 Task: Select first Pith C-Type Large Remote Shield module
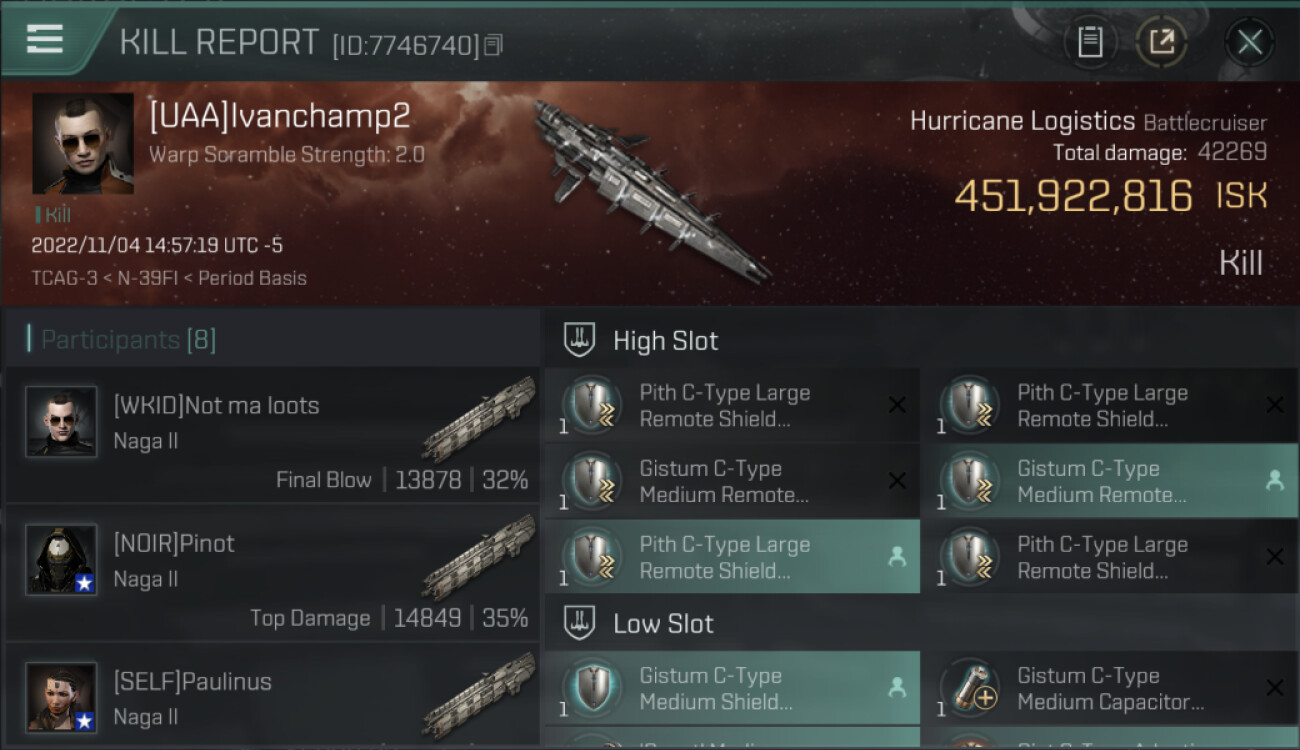pyautogui.click(x=731, y=405)
